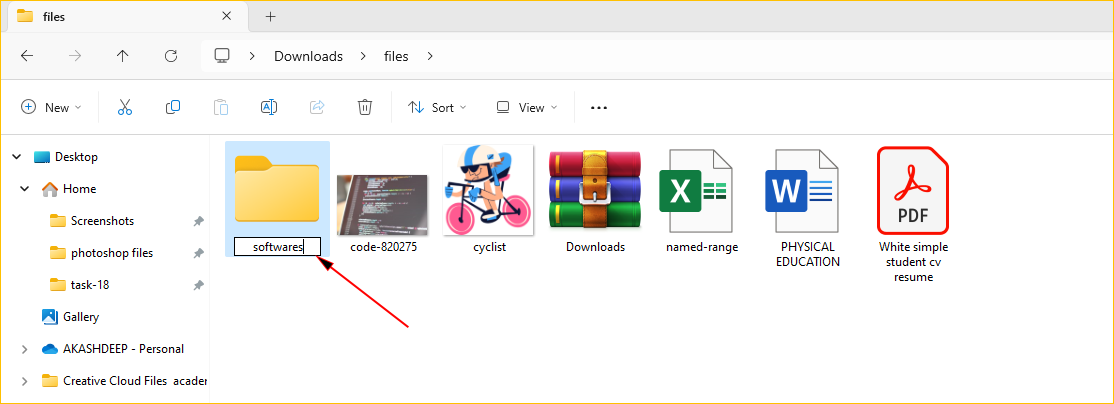Click the Copy icon in toolbar
The width and height of the screenshot is (1114, 404).
173,107
